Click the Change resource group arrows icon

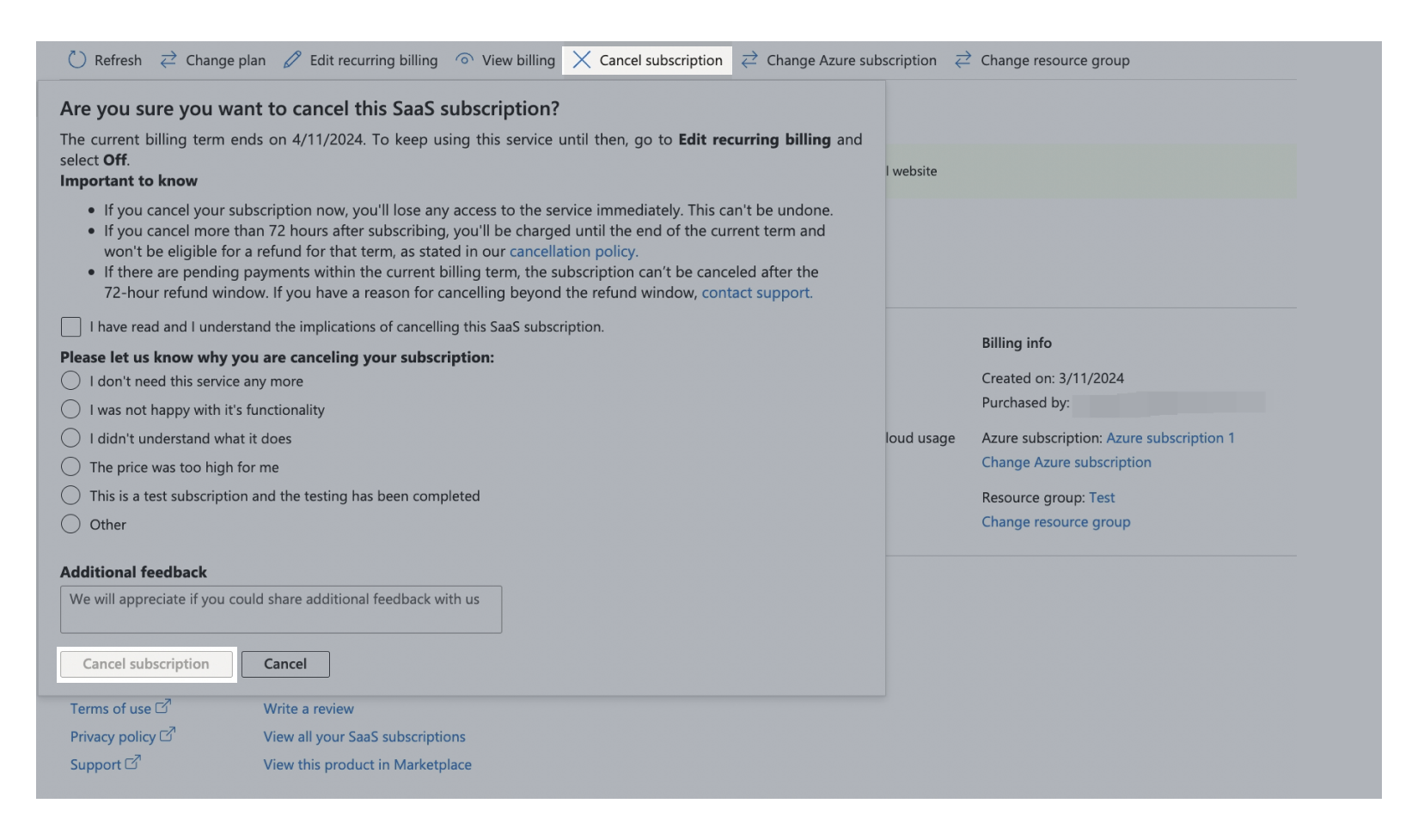pyautogui.click(x=963, y=60)
